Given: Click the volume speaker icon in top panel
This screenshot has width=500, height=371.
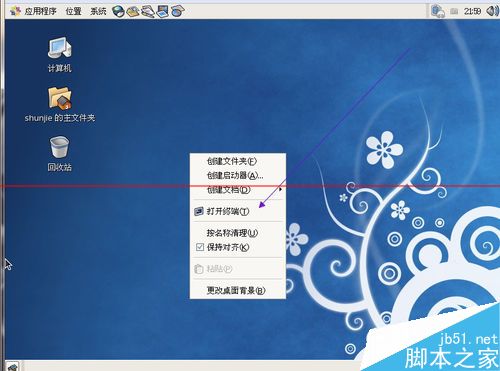Looking at the screenshot, I should click(492, 11).
